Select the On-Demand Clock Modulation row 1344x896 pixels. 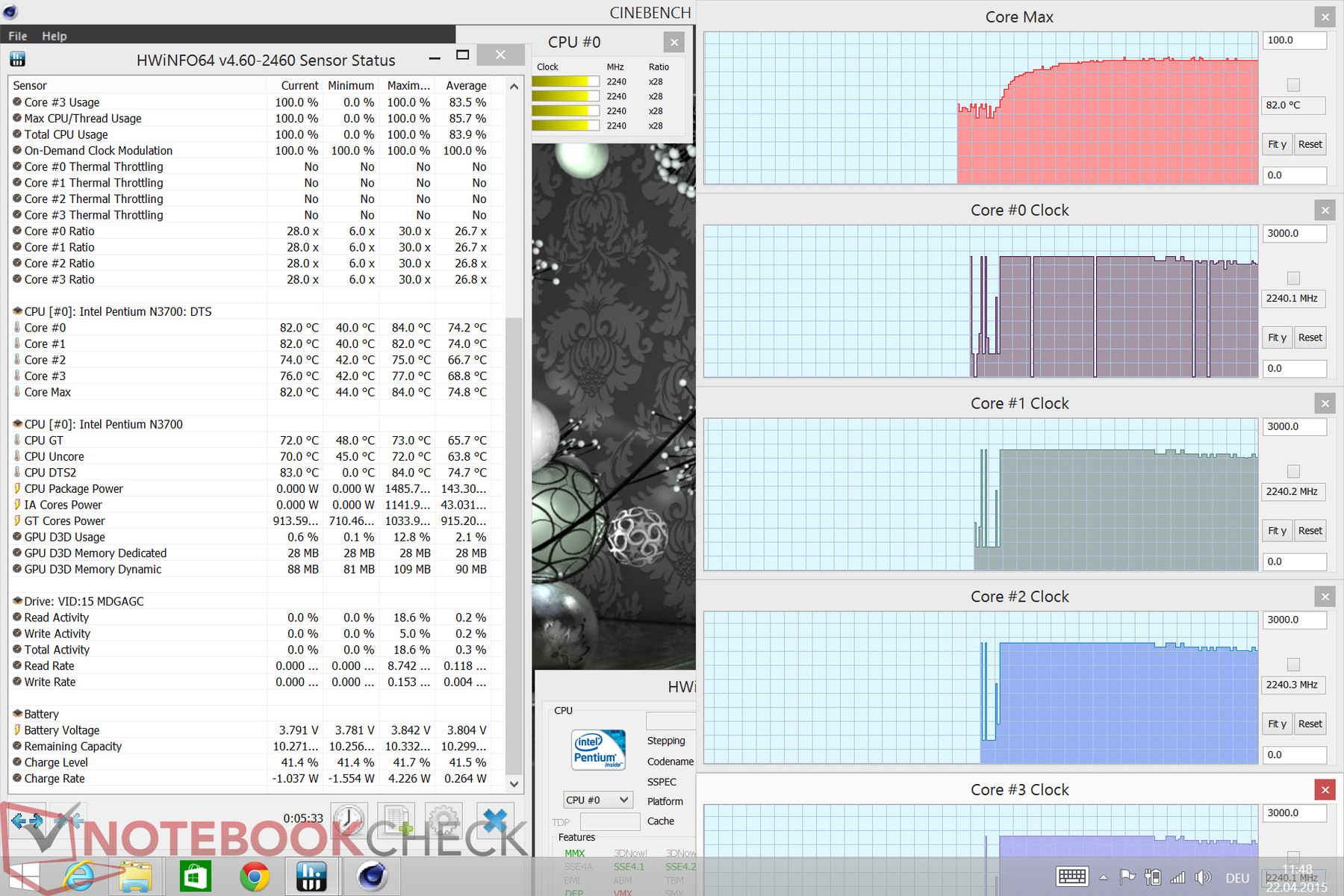pyautogui.click(x=256, y=151)
